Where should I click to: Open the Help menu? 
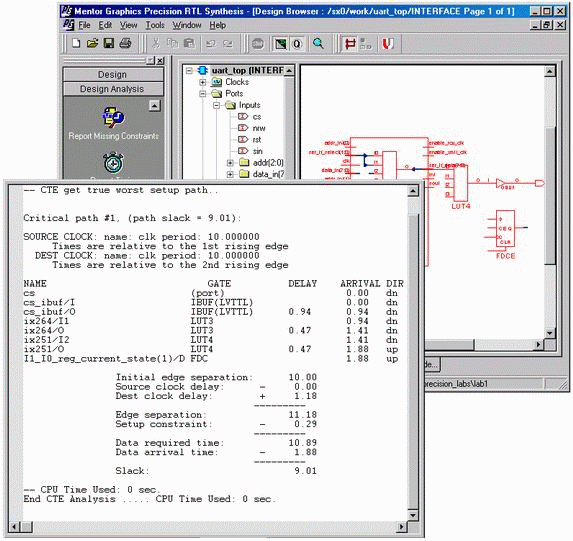point(217,25)
